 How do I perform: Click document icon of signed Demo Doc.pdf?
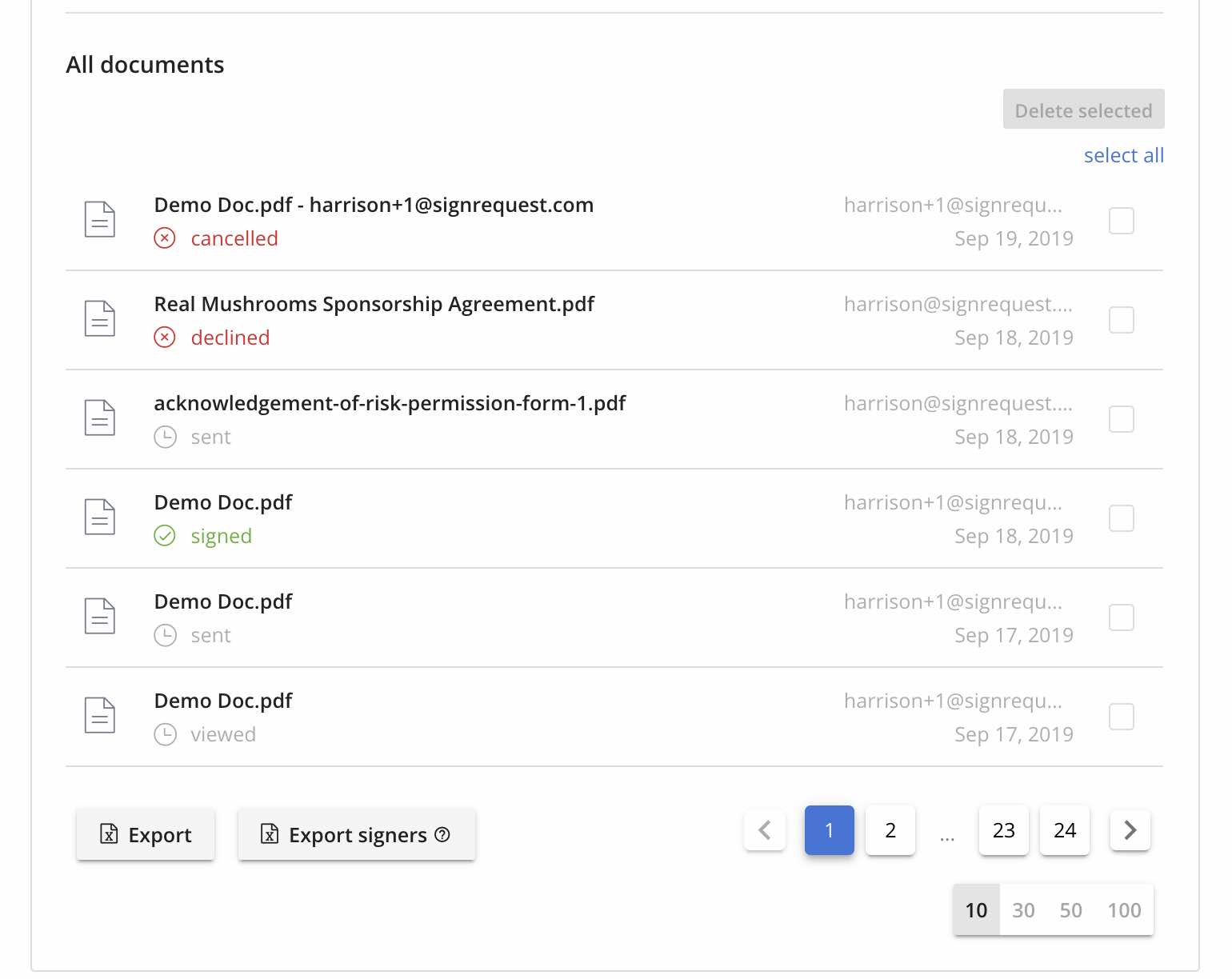[100, 517]
